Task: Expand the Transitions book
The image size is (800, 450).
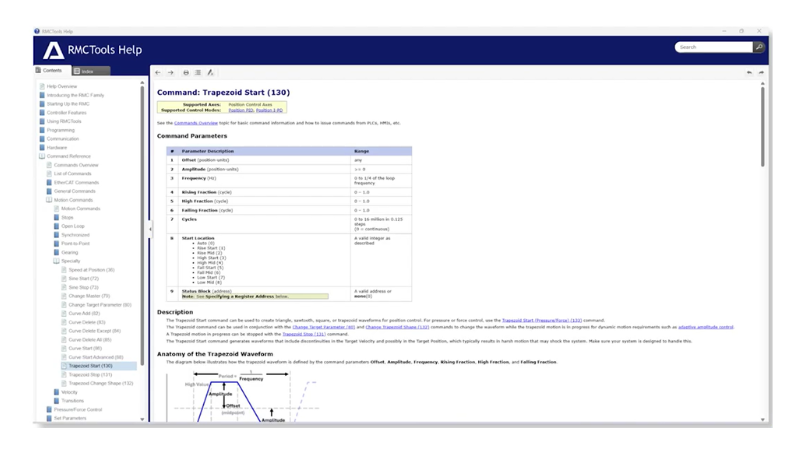Action: tap(57, 401)
